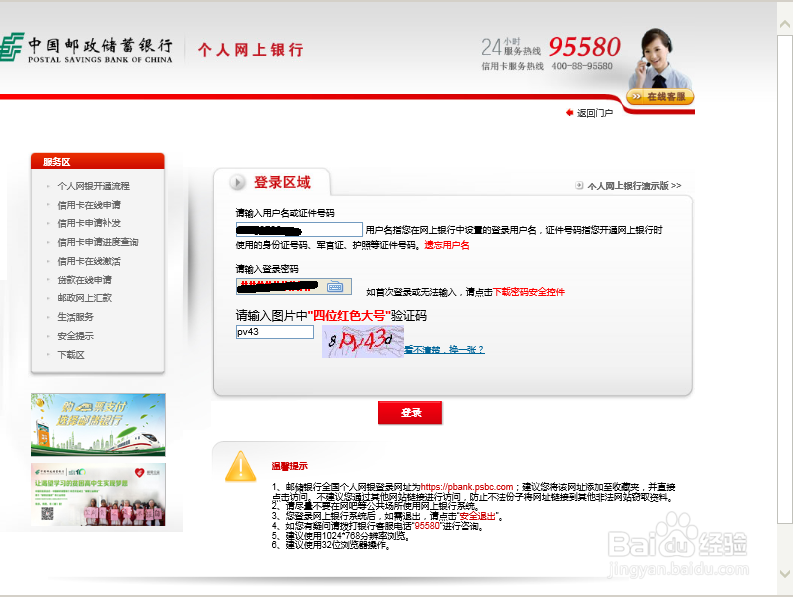The width and height of the screenshot is (793, 597).
Task: Open the 在线客服 online service button
Action: (x=659, y=97)
